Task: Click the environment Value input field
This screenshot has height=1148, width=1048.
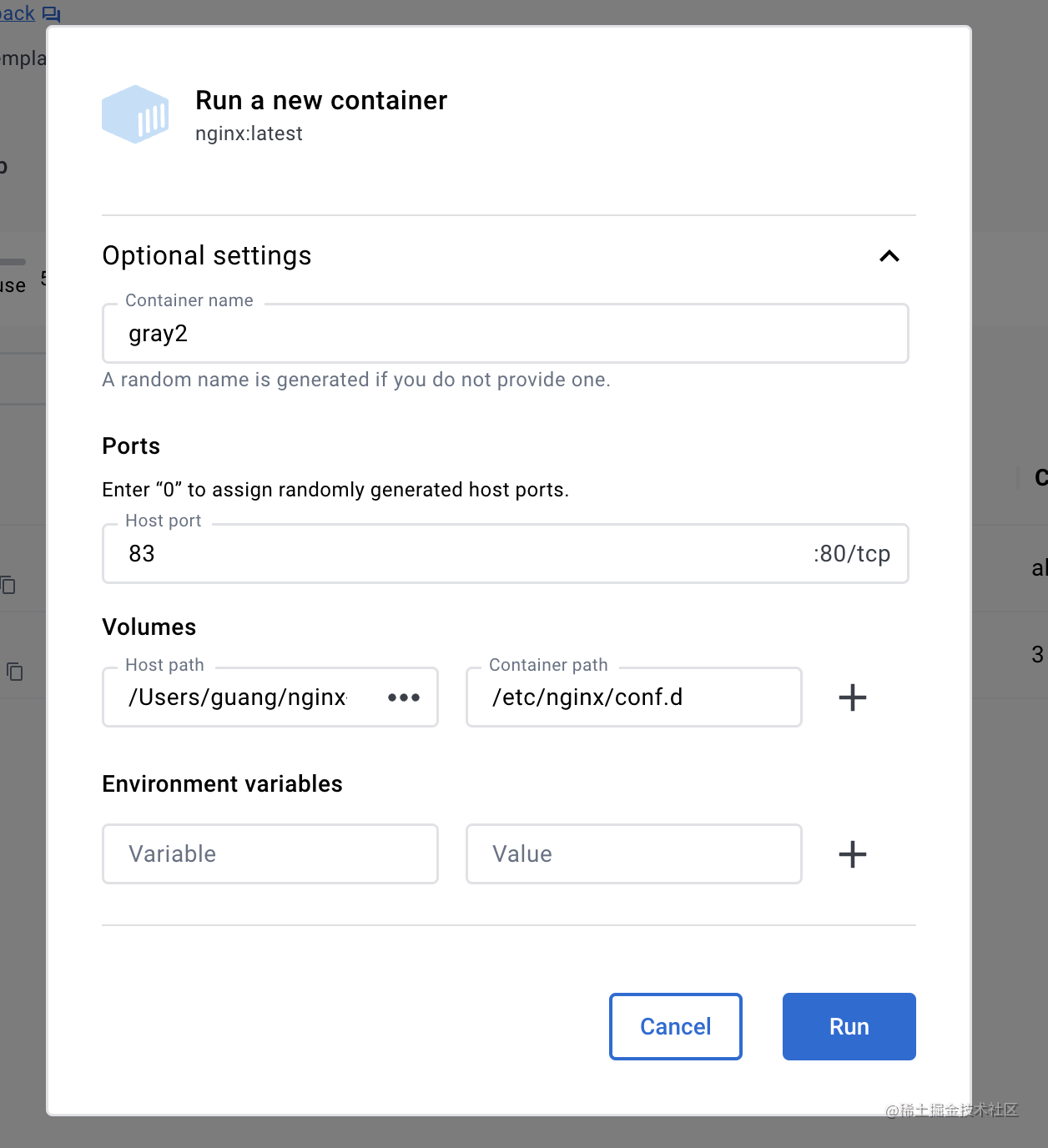Action: (633, 854)
